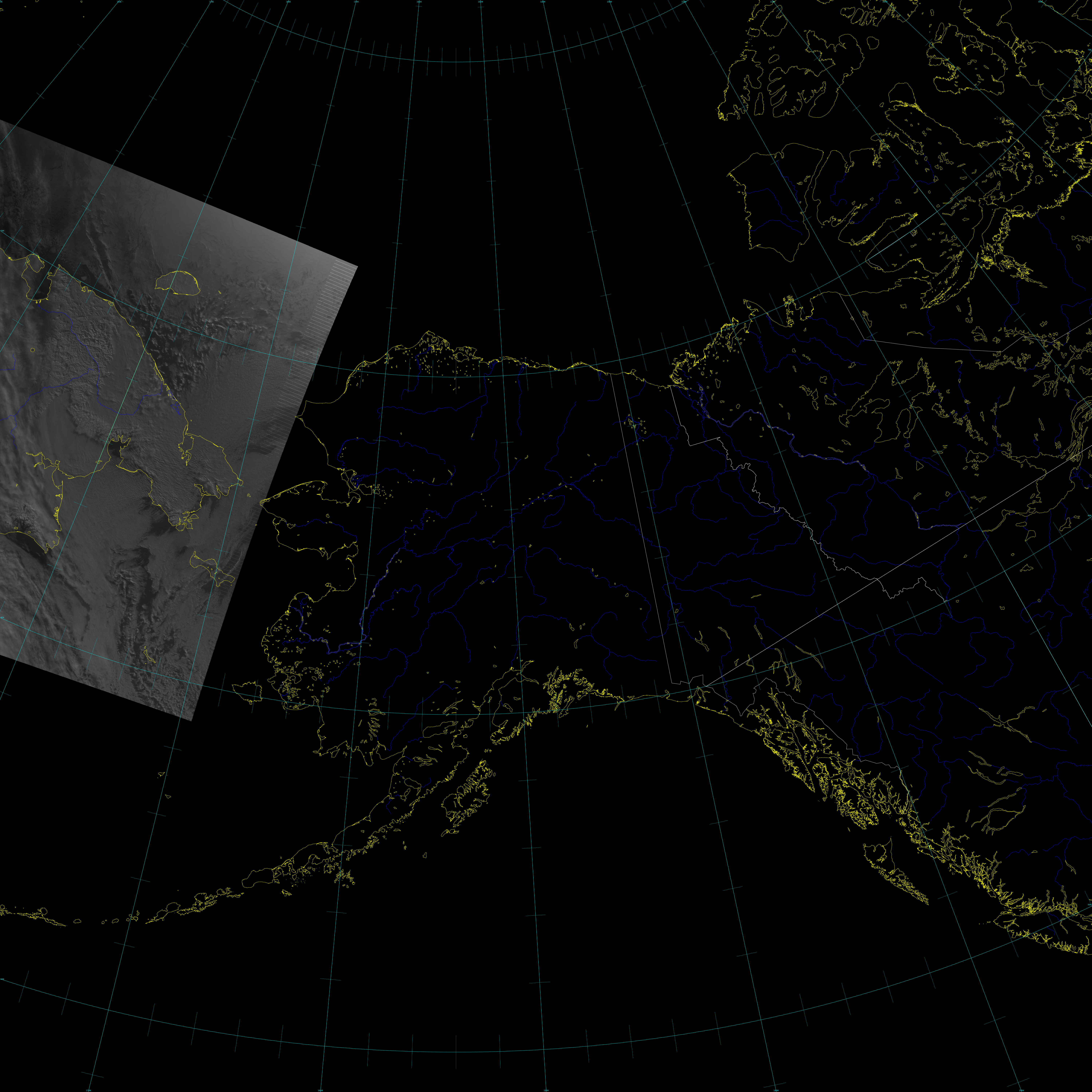Click the 120W longitude label
The height and width of the screenshot is (1092, 1092).
684,2
